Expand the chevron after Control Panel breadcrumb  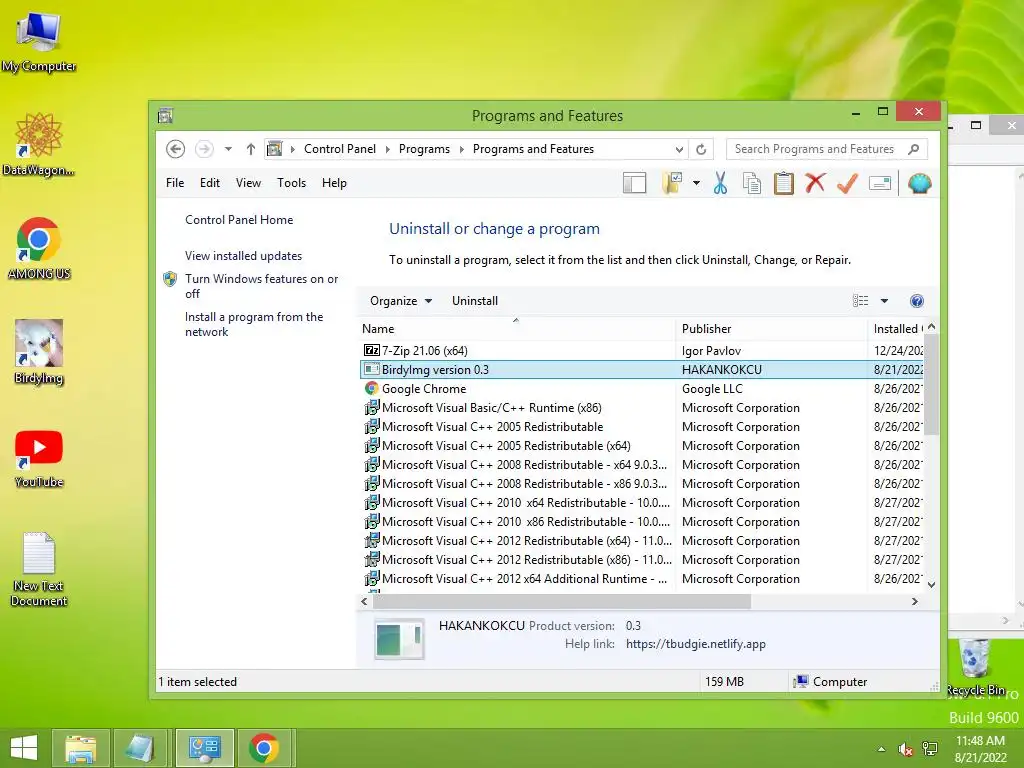pos(387,150)
